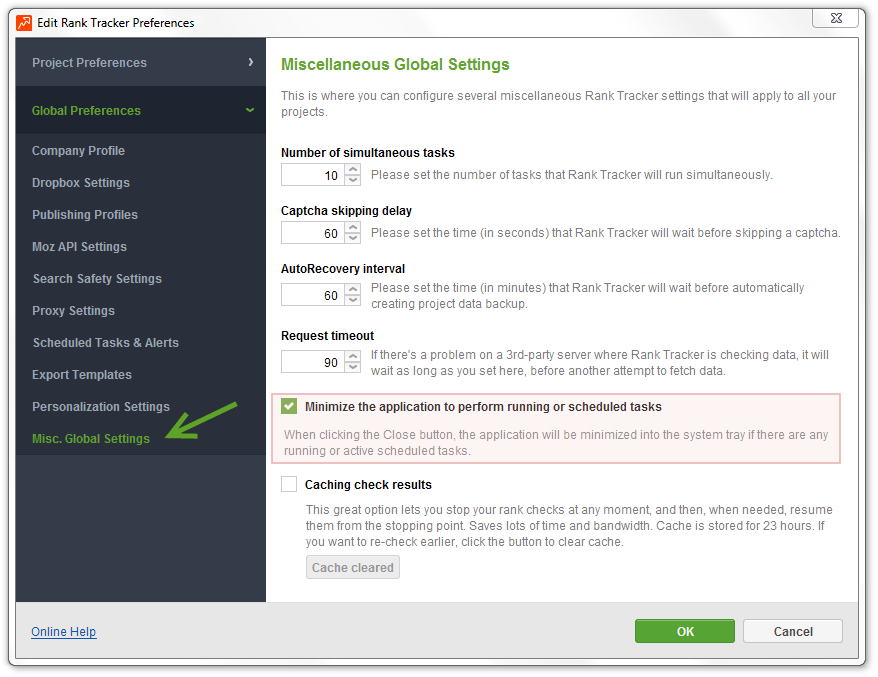
Task: Increase the number of simultaneous tasks
Action: click(x=352, y=170)
